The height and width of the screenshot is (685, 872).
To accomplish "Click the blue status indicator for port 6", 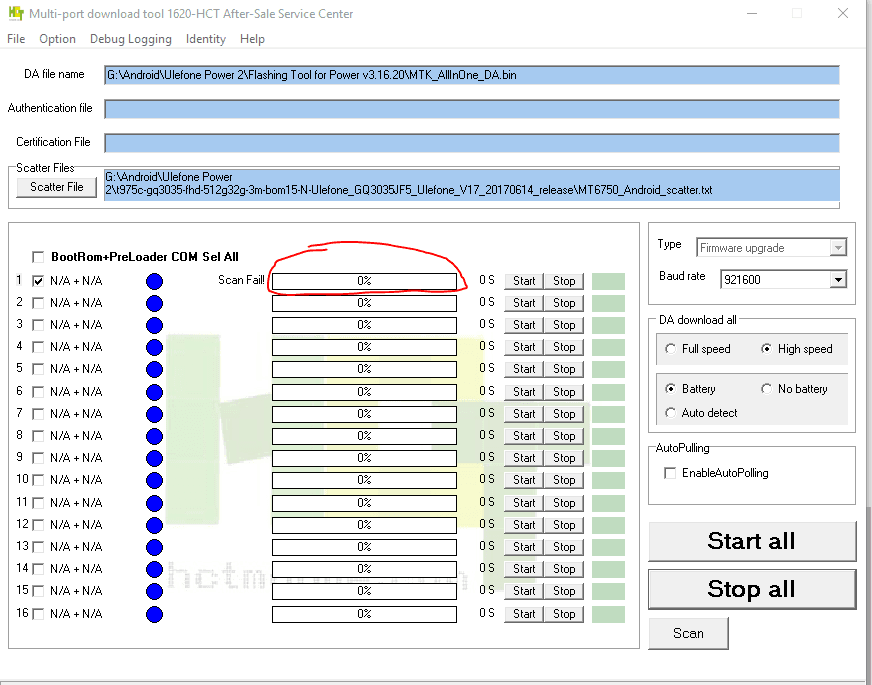I will point(154,392).
